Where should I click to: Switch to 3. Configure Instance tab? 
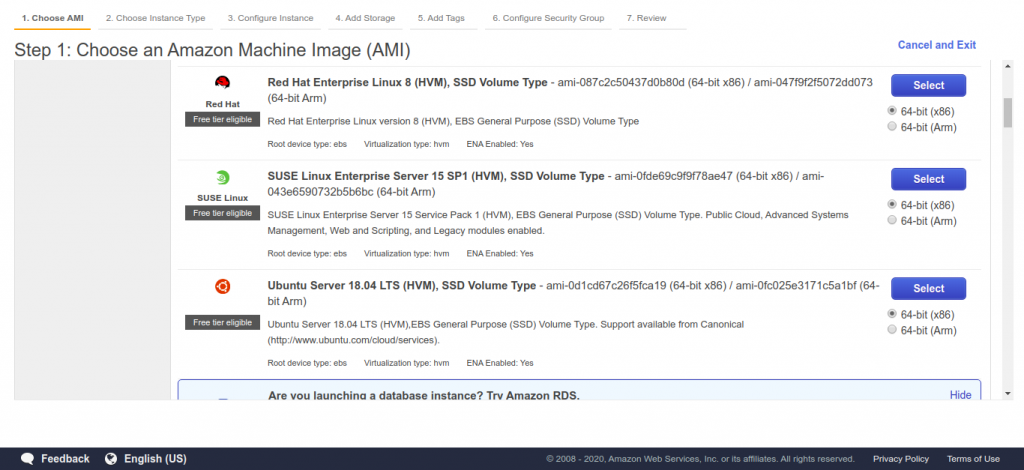(x=270, y=18)
